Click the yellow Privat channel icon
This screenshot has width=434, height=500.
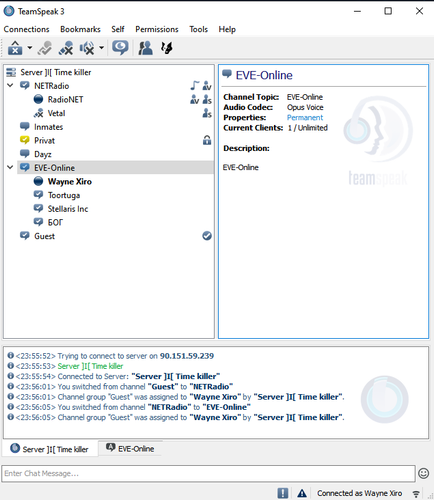coord(25,140)
